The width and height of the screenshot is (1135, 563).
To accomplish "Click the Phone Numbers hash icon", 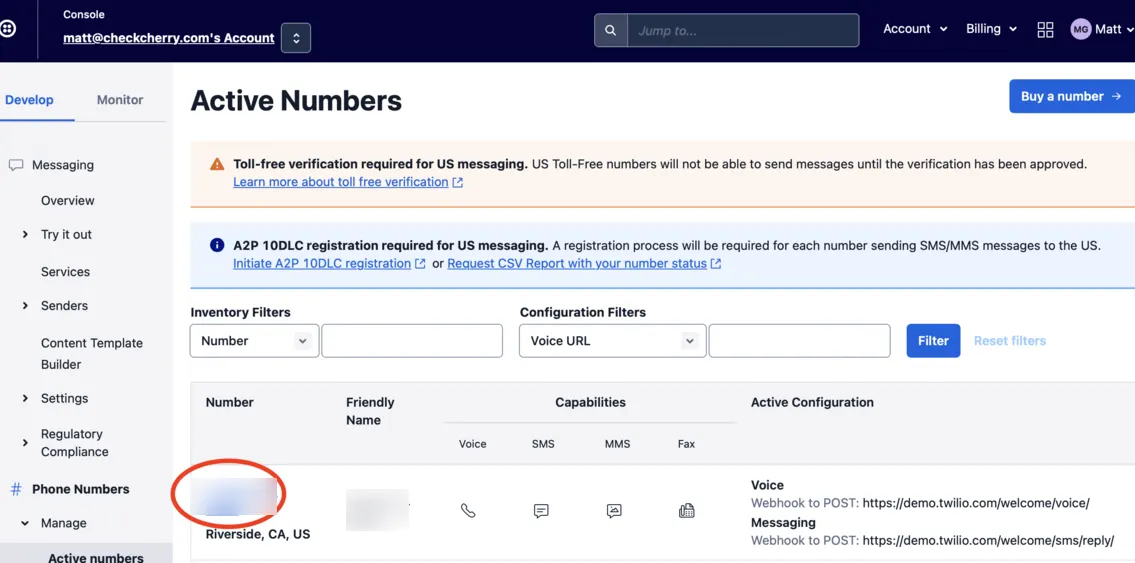I will pyautogui.click(x=15, y=489).
